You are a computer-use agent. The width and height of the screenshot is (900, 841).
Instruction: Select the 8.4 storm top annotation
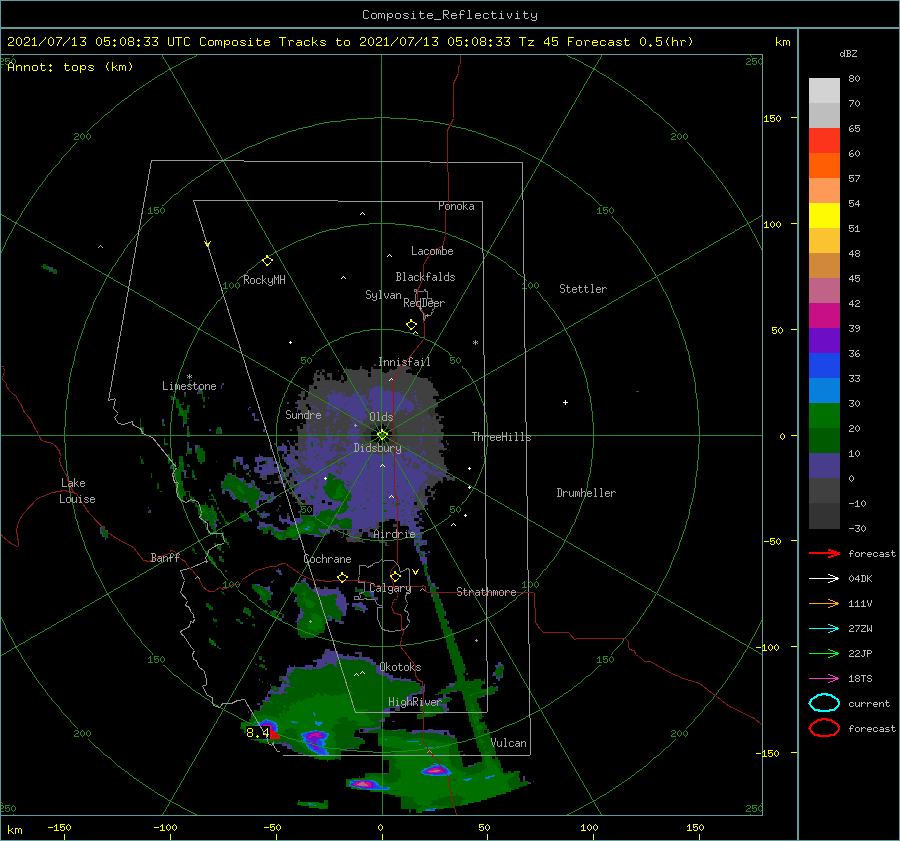[258, 733]
